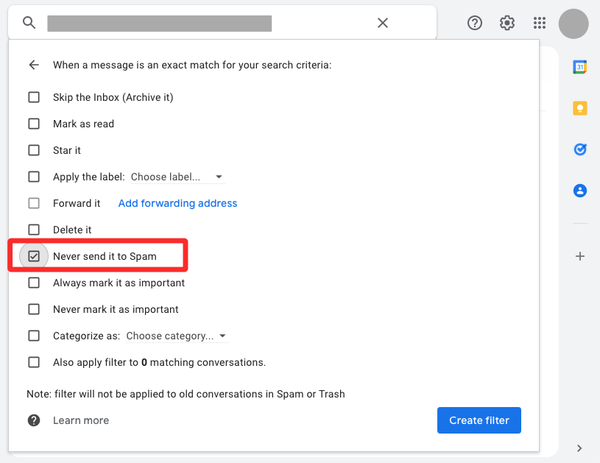Check the Mark as read box

coord(34,124)
